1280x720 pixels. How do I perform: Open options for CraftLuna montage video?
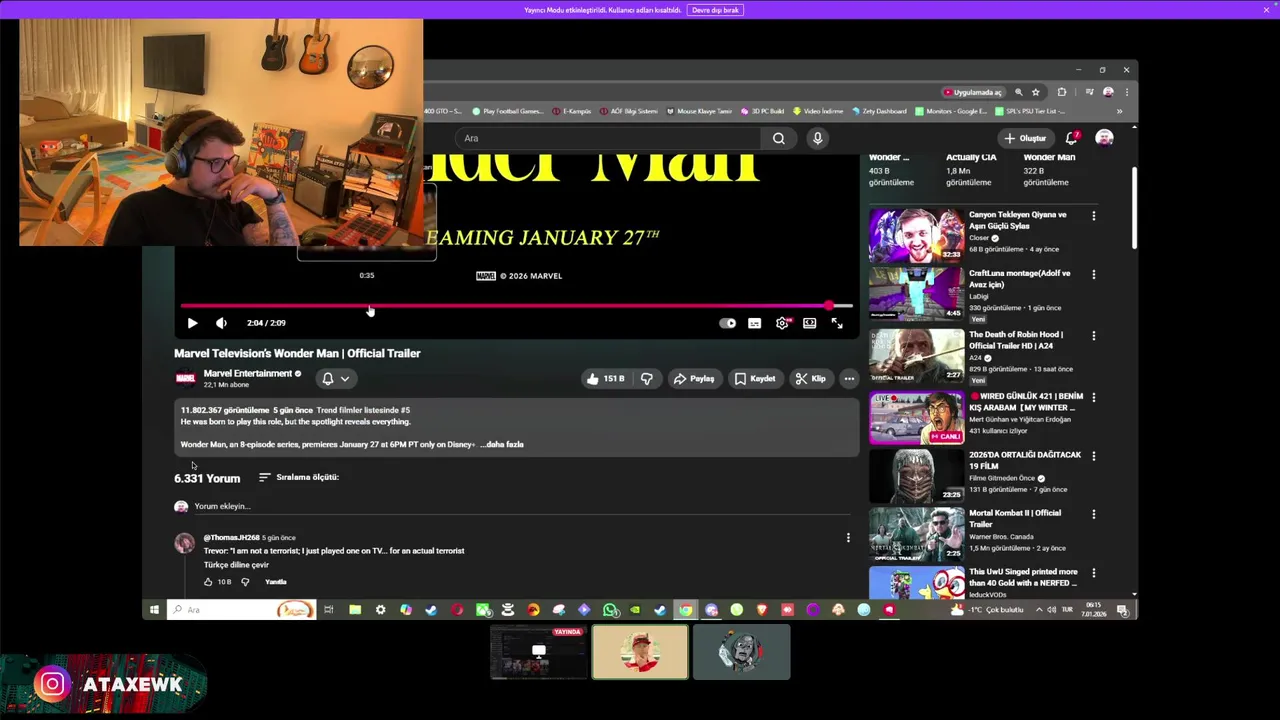point(1093,274)
